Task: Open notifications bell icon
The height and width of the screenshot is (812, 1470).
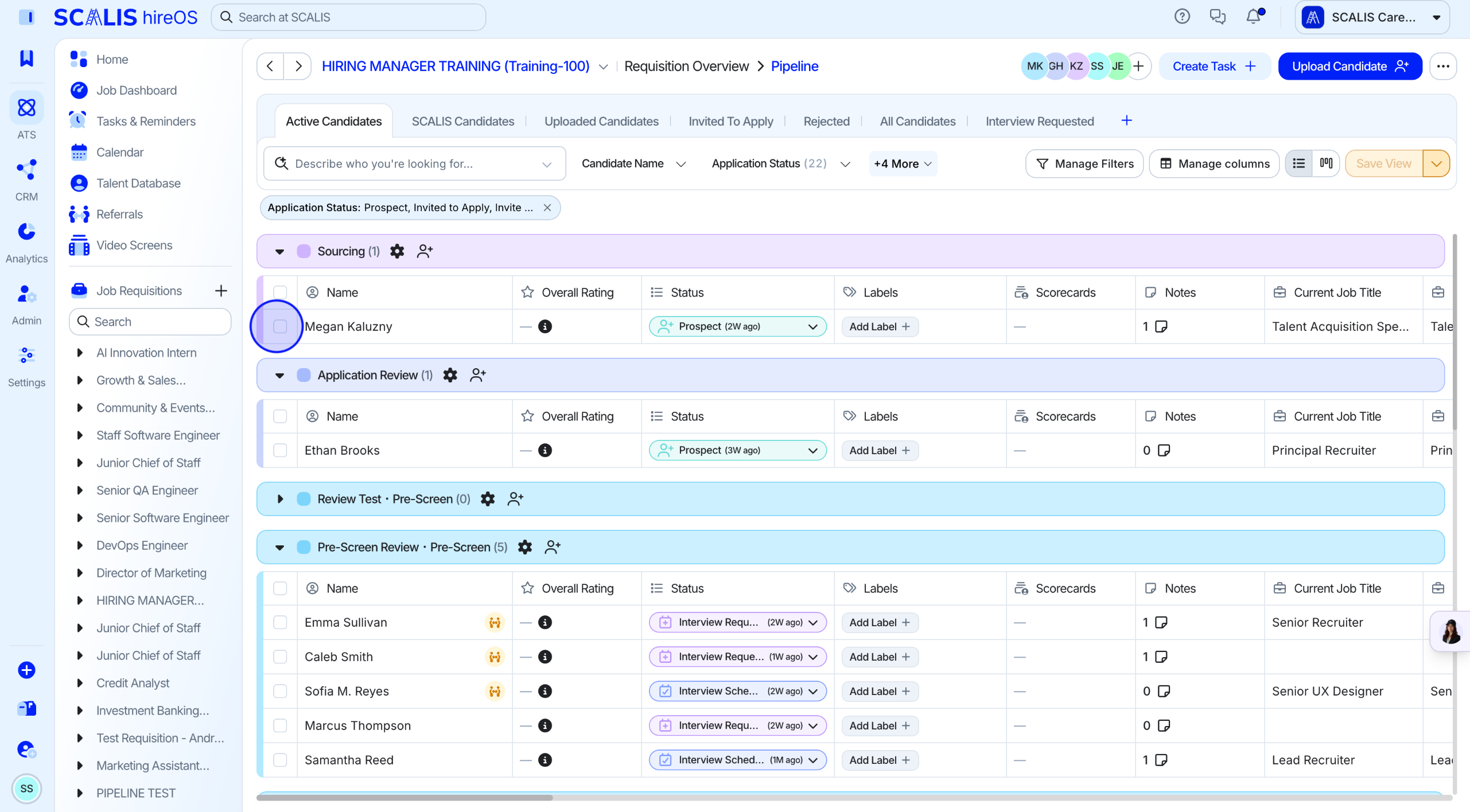Action: (1254, 16)
